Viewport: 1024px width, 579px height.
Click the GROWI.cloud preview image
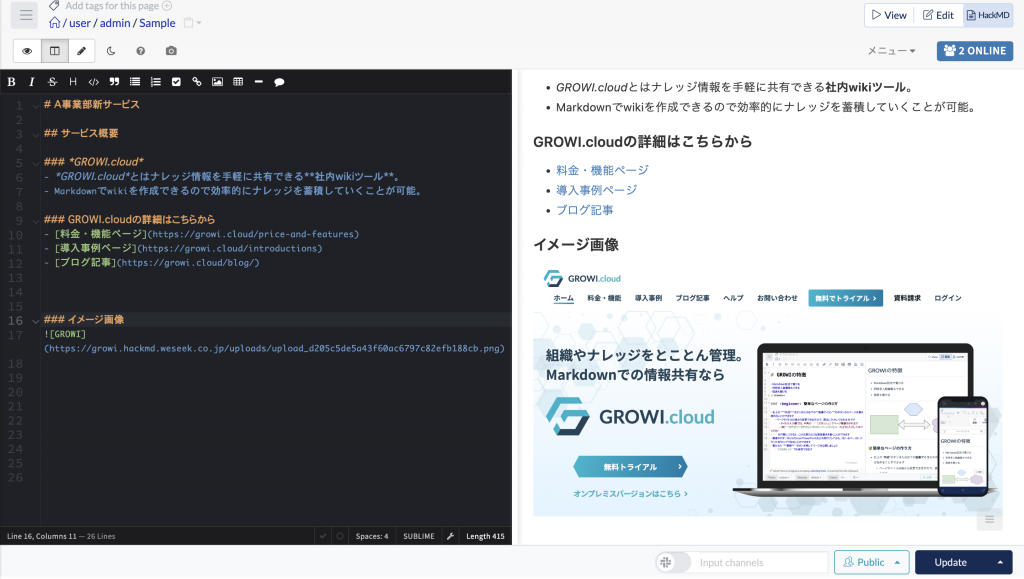pyautogui.click(x=767, y=391)
